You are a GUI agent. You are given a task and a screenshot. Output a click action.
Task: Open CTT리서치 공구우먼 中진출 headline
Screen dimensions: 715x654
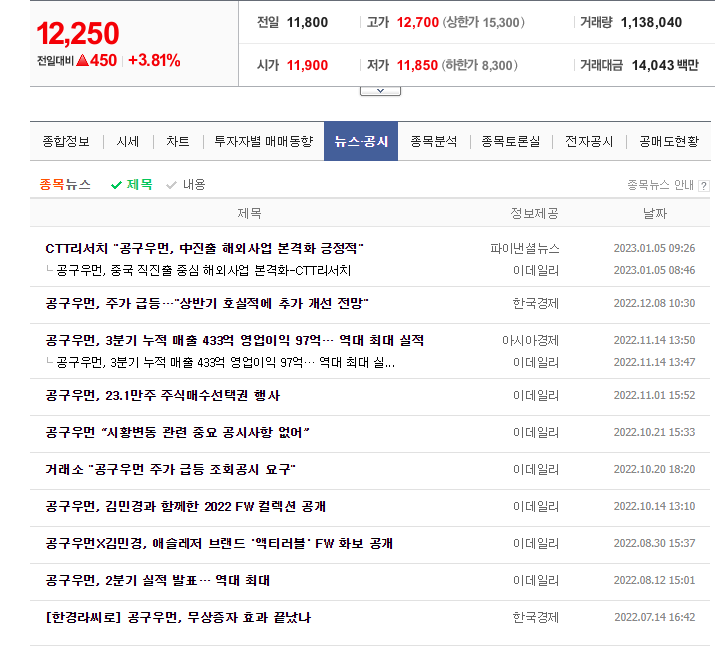pyautogui.click(x=204, y=249)
